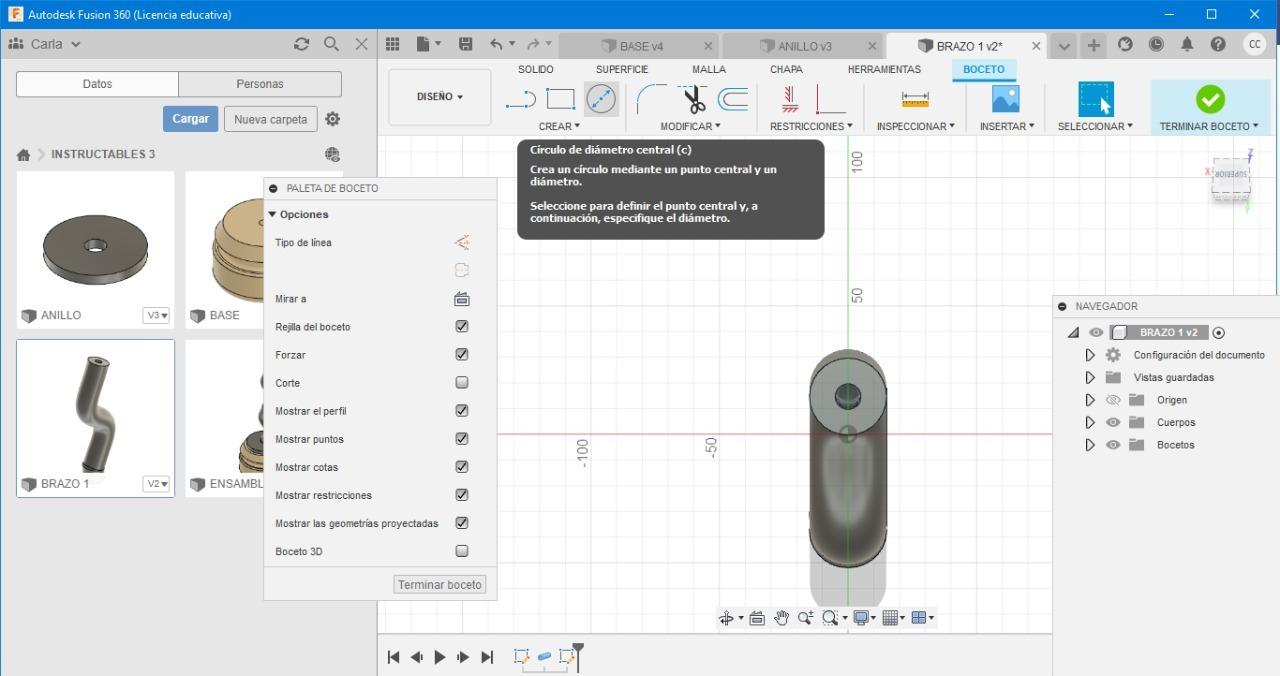The height and width of the screenshot is (676, 1280).
Task: Open the BRAZO 1 thumbnail
Action: (95, 410)
